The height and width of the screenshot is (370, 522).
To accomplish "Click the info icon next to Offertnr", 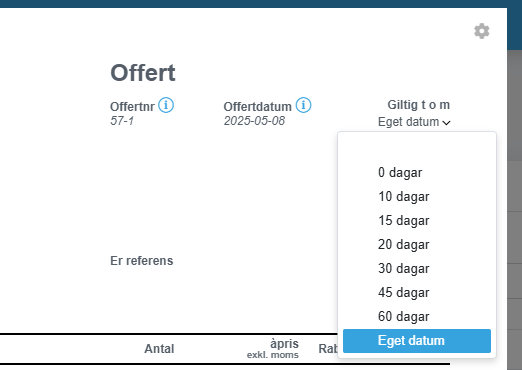I will pyautogui.click(x=166, y=105).
